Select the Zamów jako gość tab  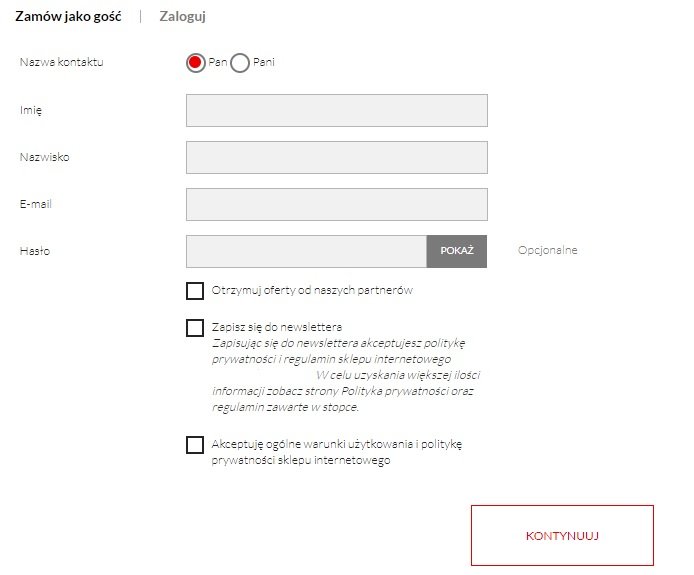tap(68, 16)
